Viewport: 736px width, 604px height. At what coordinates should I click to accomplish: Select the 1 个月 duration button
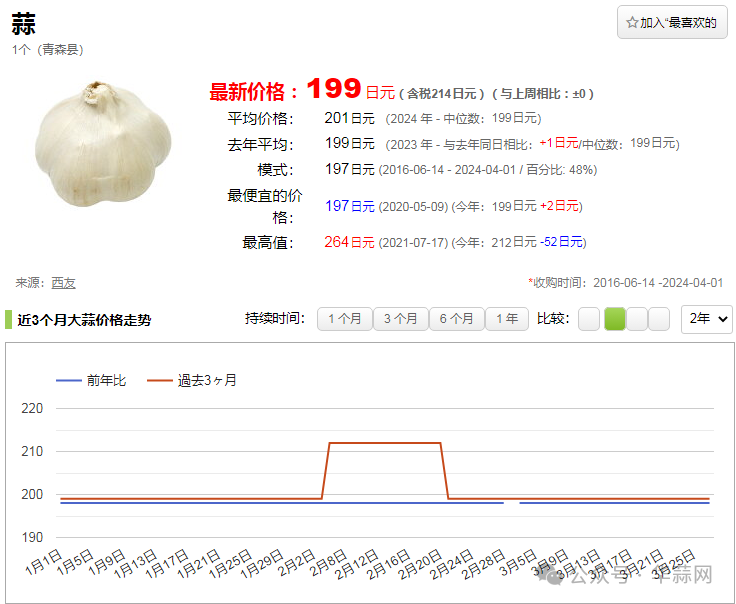345,319
